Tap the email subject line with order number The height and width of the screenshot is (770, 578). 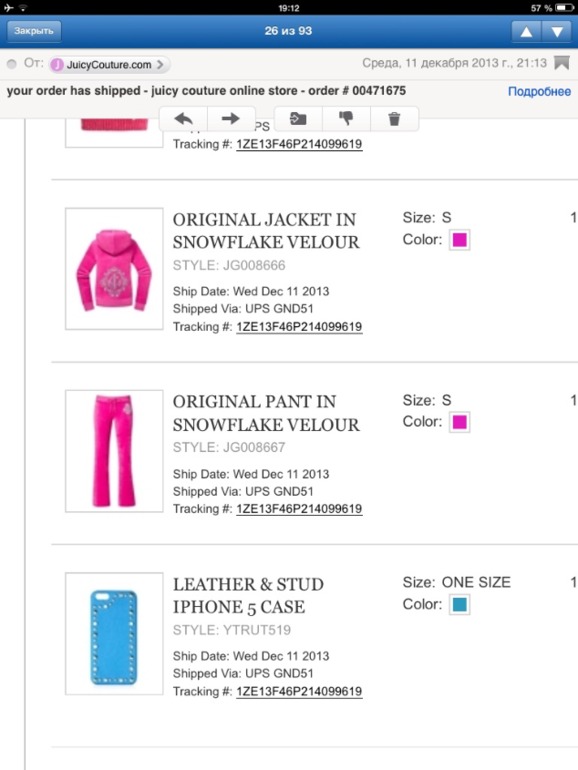(x=206, y=91)
